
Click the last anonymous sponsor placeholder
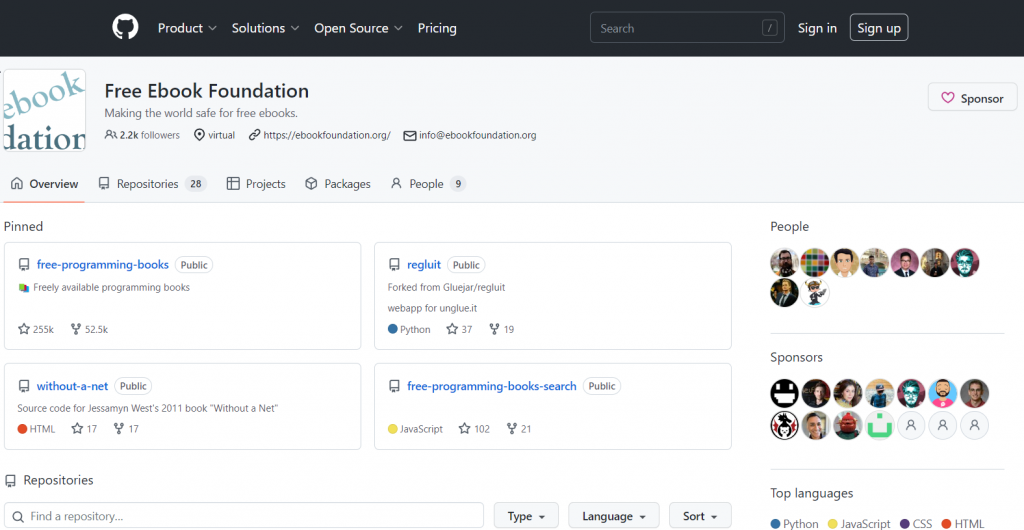tap(974, 425)
